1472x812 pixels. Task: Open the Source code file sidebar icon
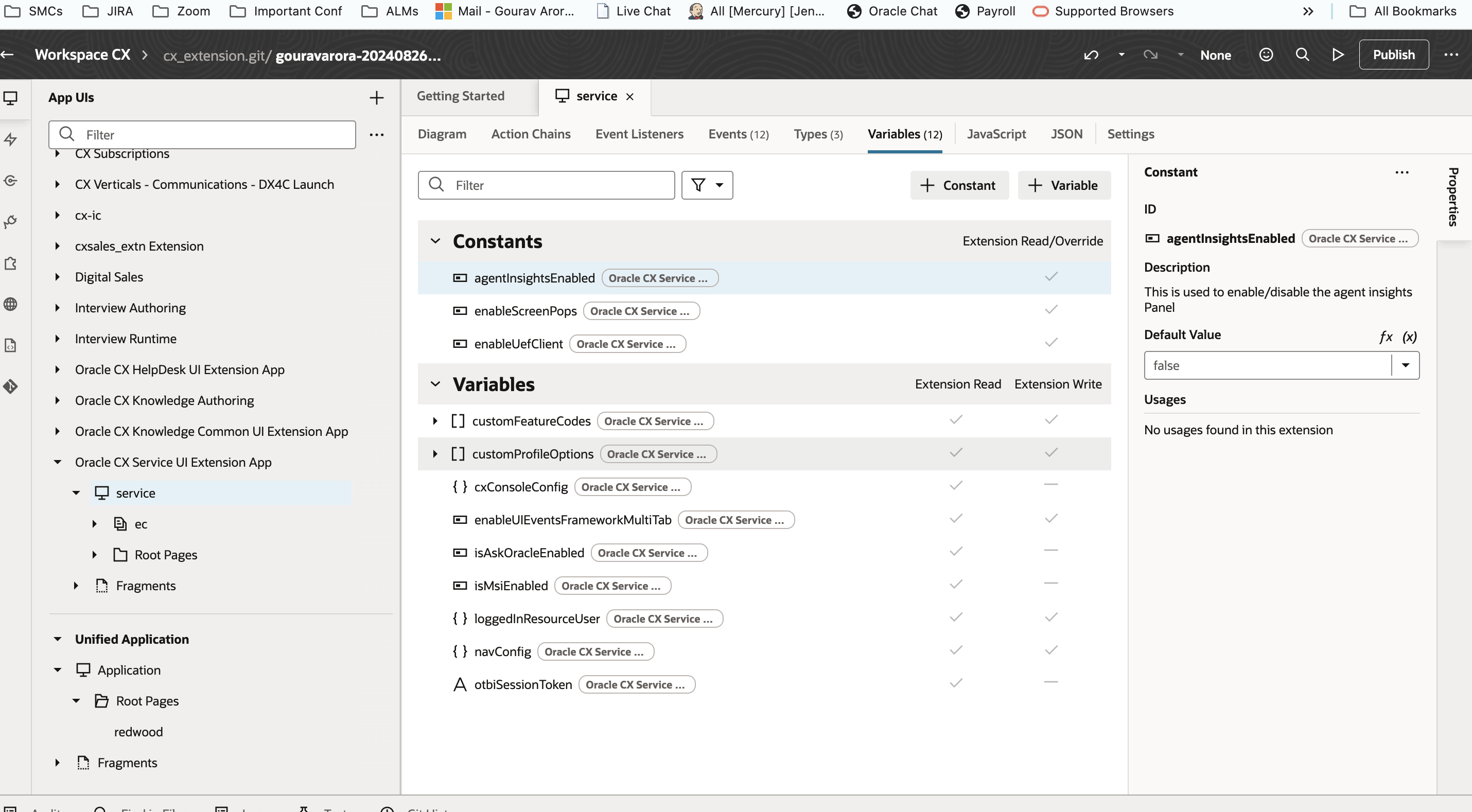[11, 345]
